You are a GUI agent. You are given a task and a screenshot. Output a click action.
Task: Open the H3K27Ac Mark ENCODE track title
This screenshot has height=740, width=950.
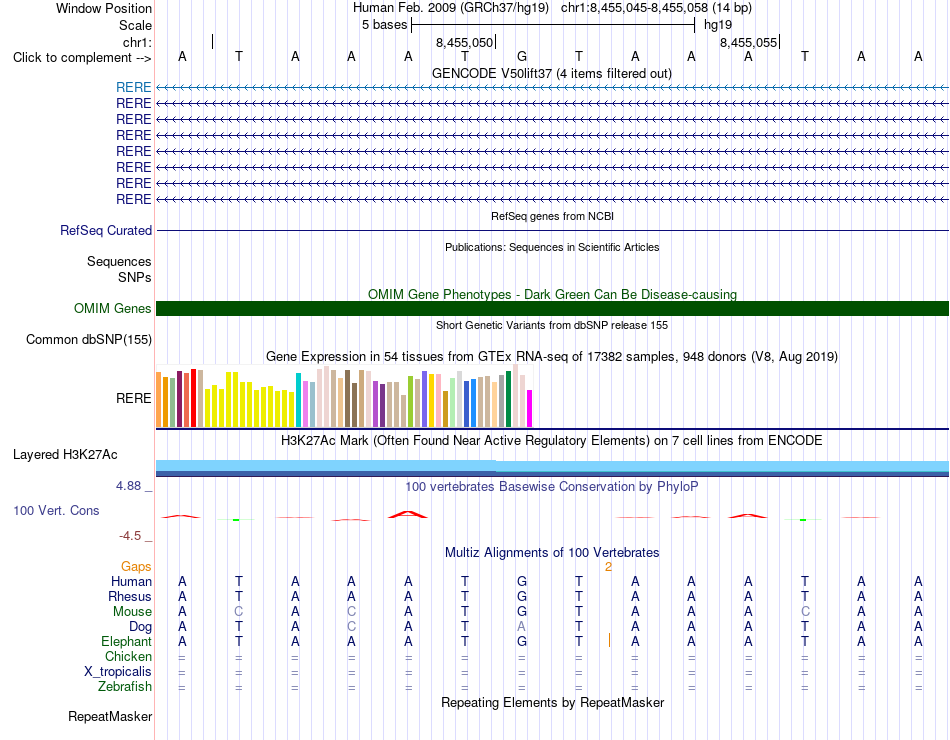(552, 441)
